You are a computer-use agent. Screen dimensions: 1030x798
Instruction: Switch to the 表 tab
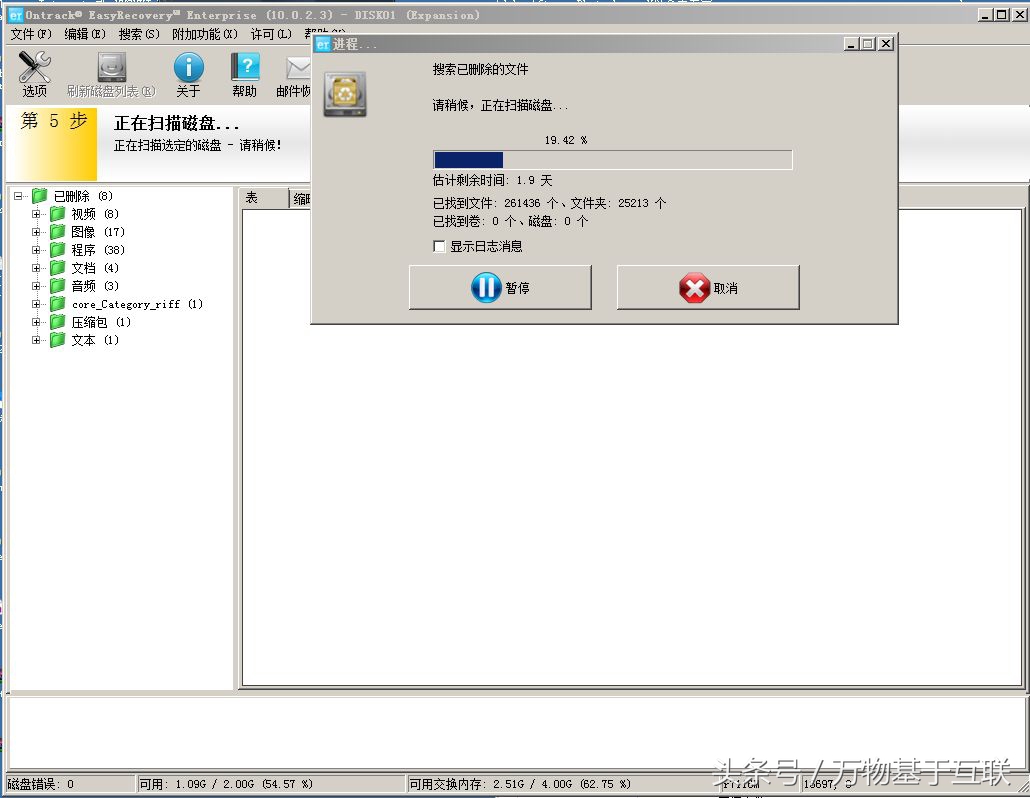[264, 198]
